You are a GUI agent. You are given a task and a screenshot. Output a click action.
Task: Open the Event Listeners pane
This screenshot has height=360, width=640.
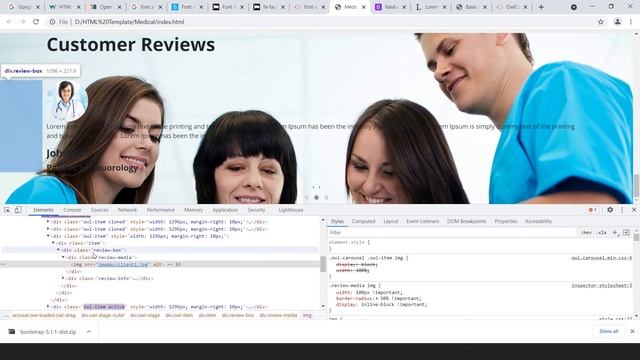click(x=422, y=221)
